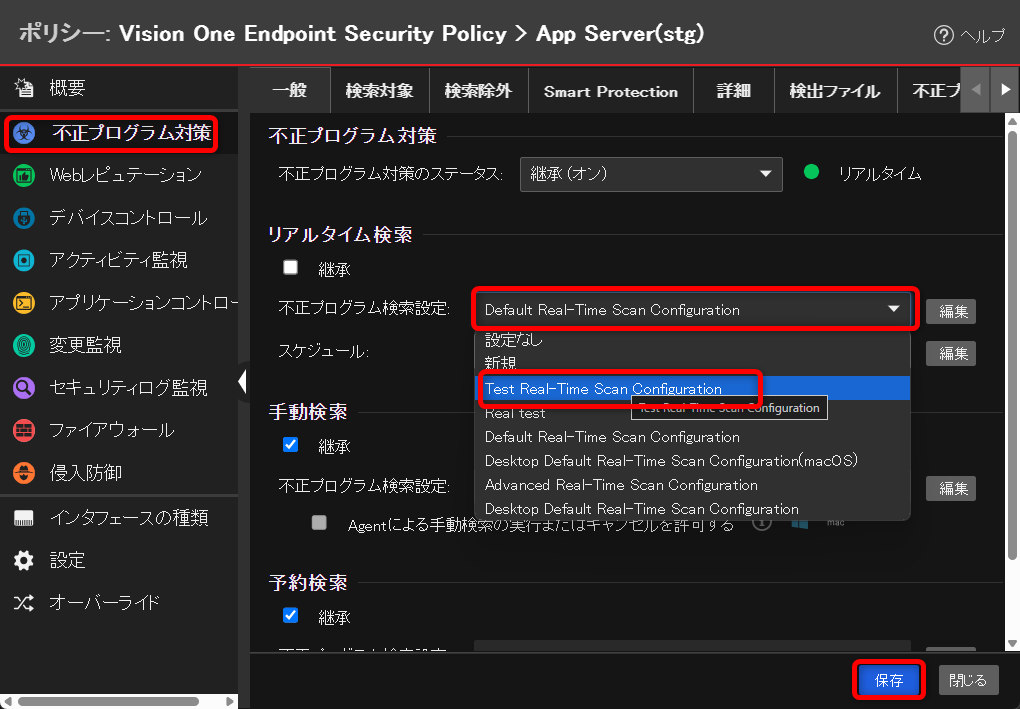Click the green リアルタイム status indicator

point(811,172)
